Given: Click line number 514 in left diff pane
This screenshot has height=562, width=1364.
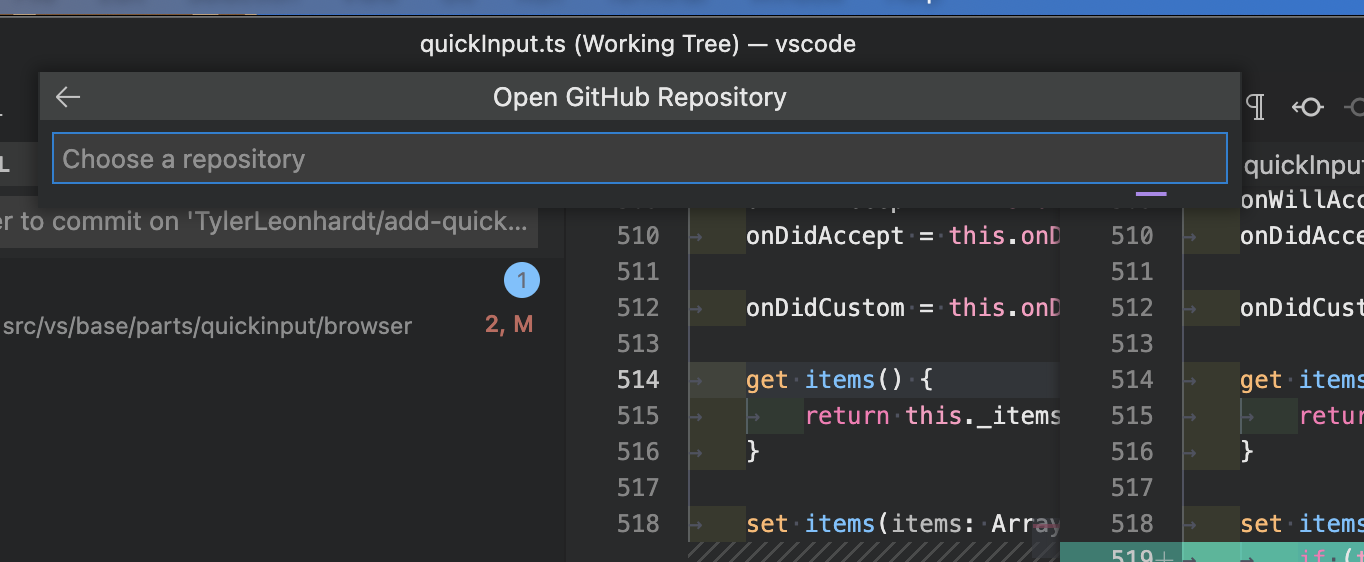Looking at the screenshot, I should [638, 380].
